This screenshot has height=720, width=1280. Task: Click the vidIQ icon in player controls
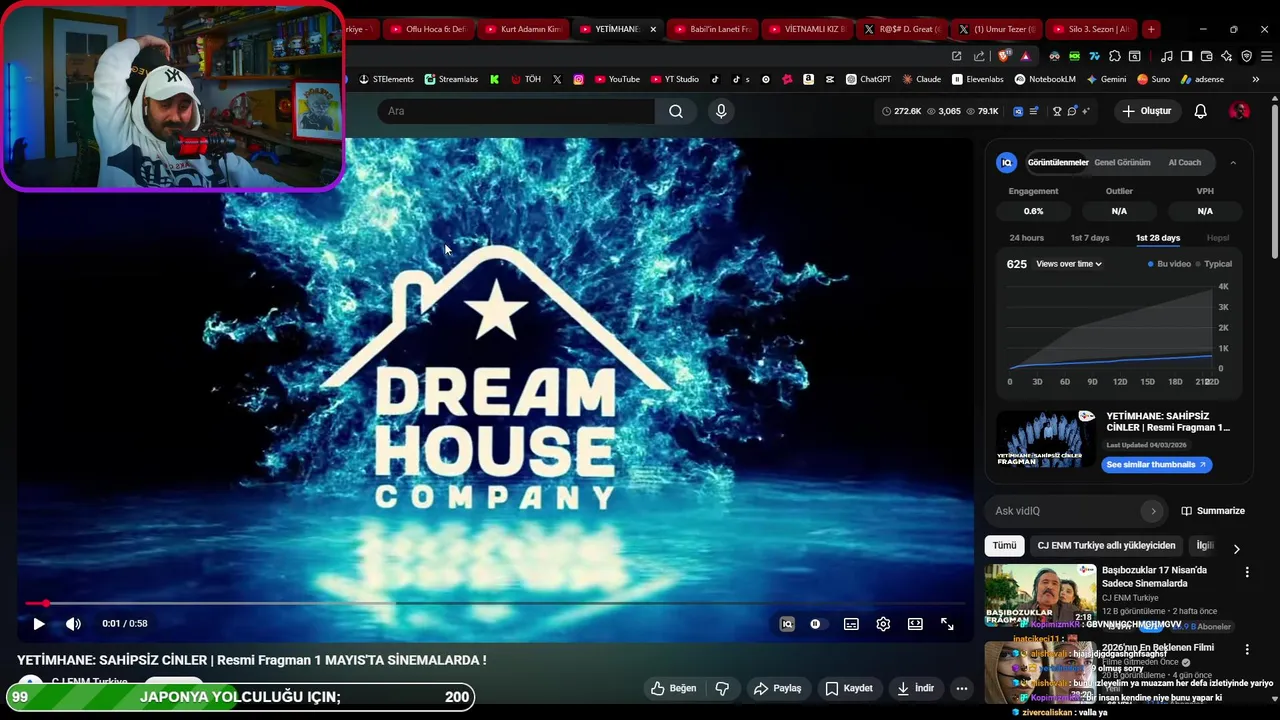[x=787, y=624]
